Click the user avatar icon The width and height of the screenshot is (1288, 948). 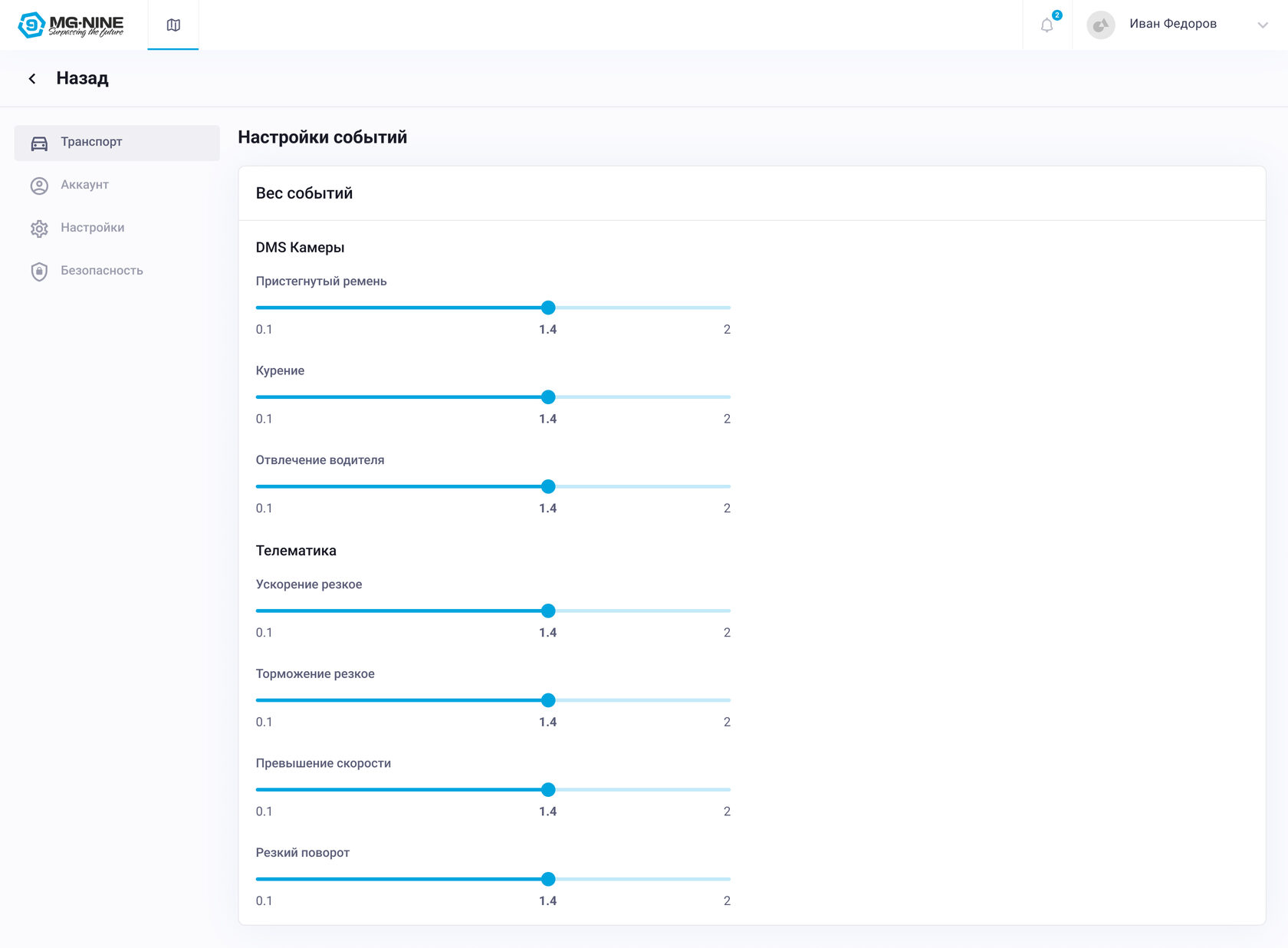(1101, 25)
